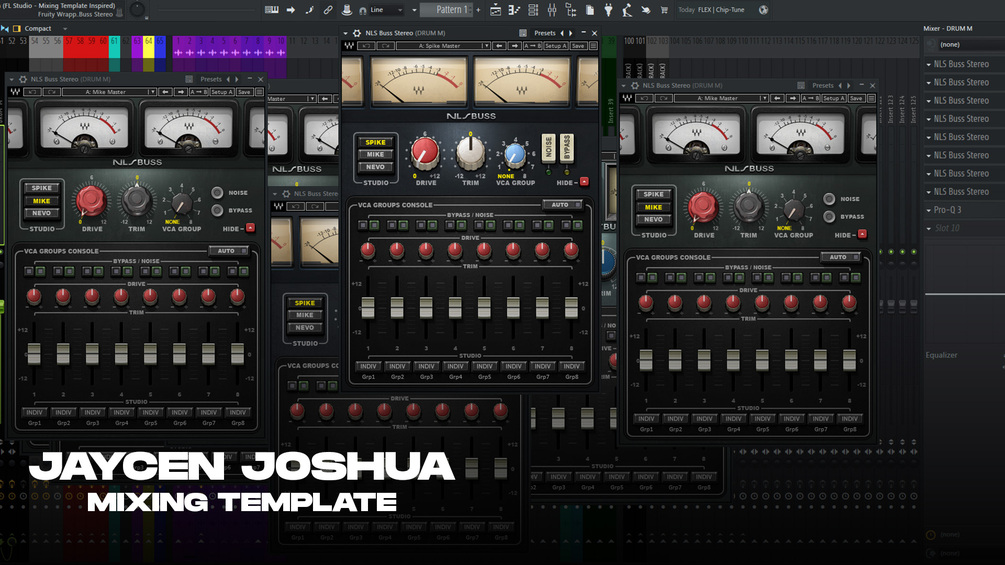Viewport: 1005px width, 565px height.
Task: Open Presets menu in left Mike Master window
Action: pyautogui.click(x=211, y=79)
